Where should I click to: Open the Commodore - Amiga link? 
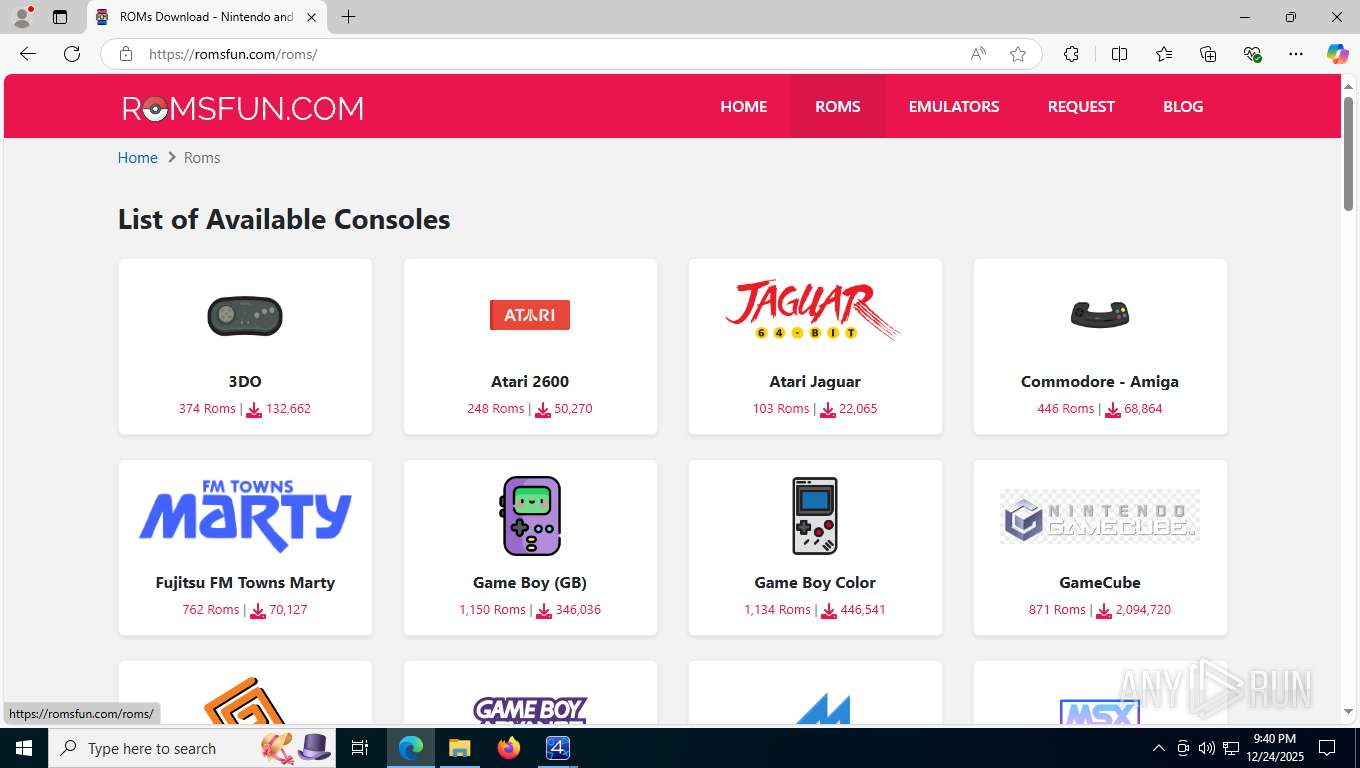(1100, 381)
